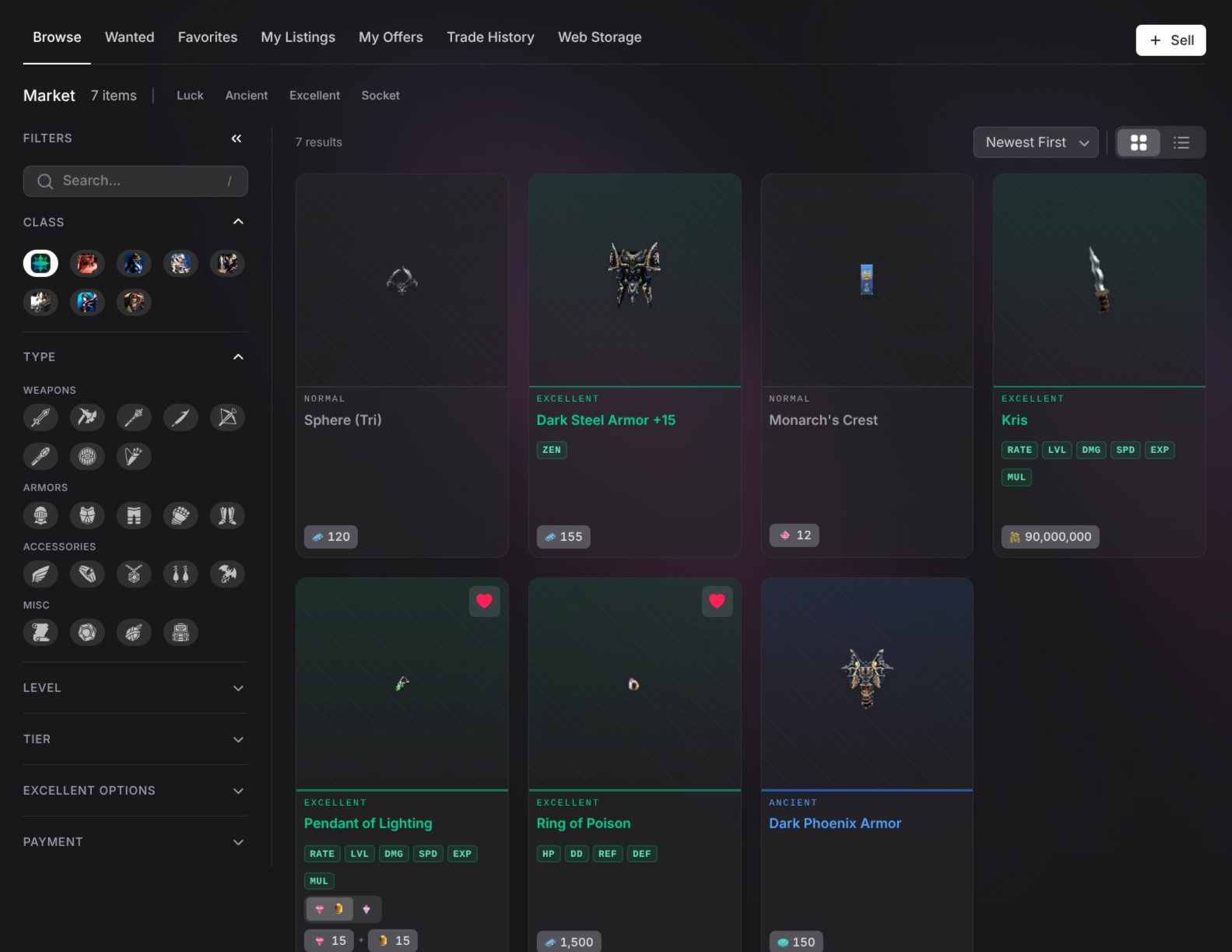Open the Newest First sort dropdown

[x=1036, y=142]
